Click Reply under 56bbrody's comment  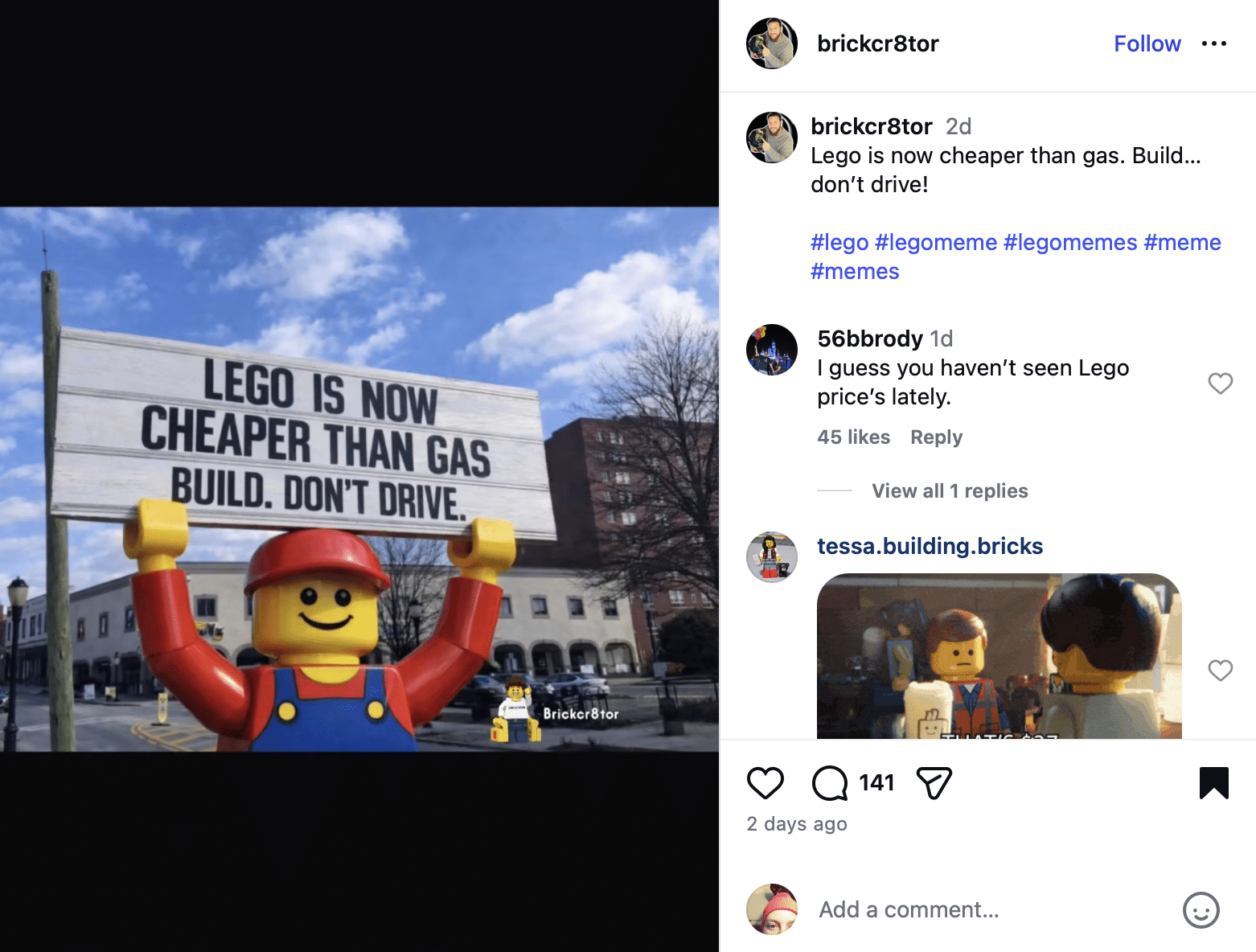tap(935, 437)
